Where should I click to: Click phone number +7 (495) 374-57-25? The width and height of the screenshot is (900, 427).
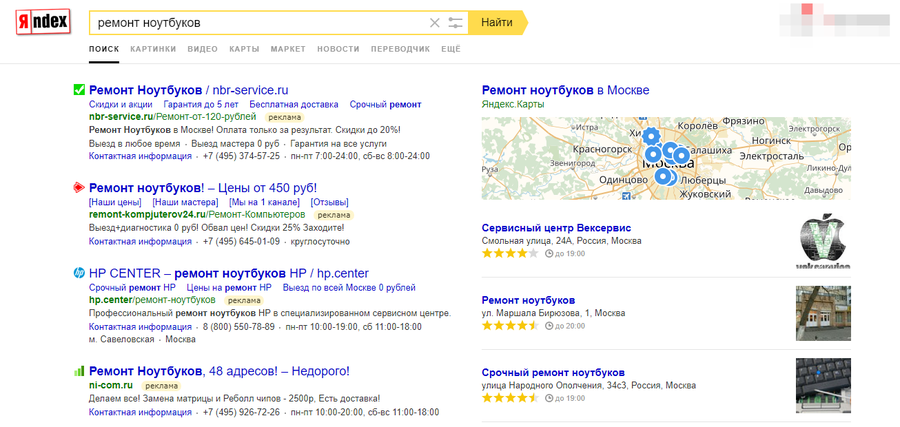[x=241, y=156]
